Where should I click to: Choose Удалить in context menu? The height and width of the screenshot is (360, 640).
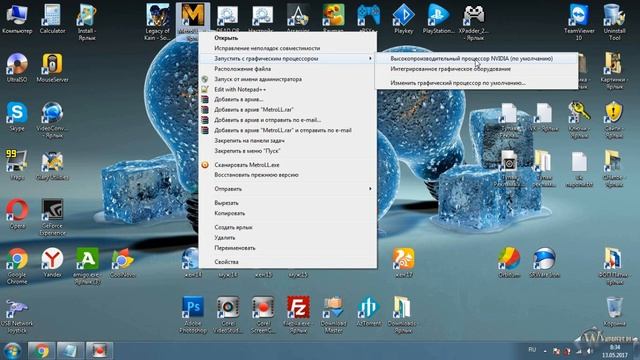pyautogui.click(x=287, y=238)
